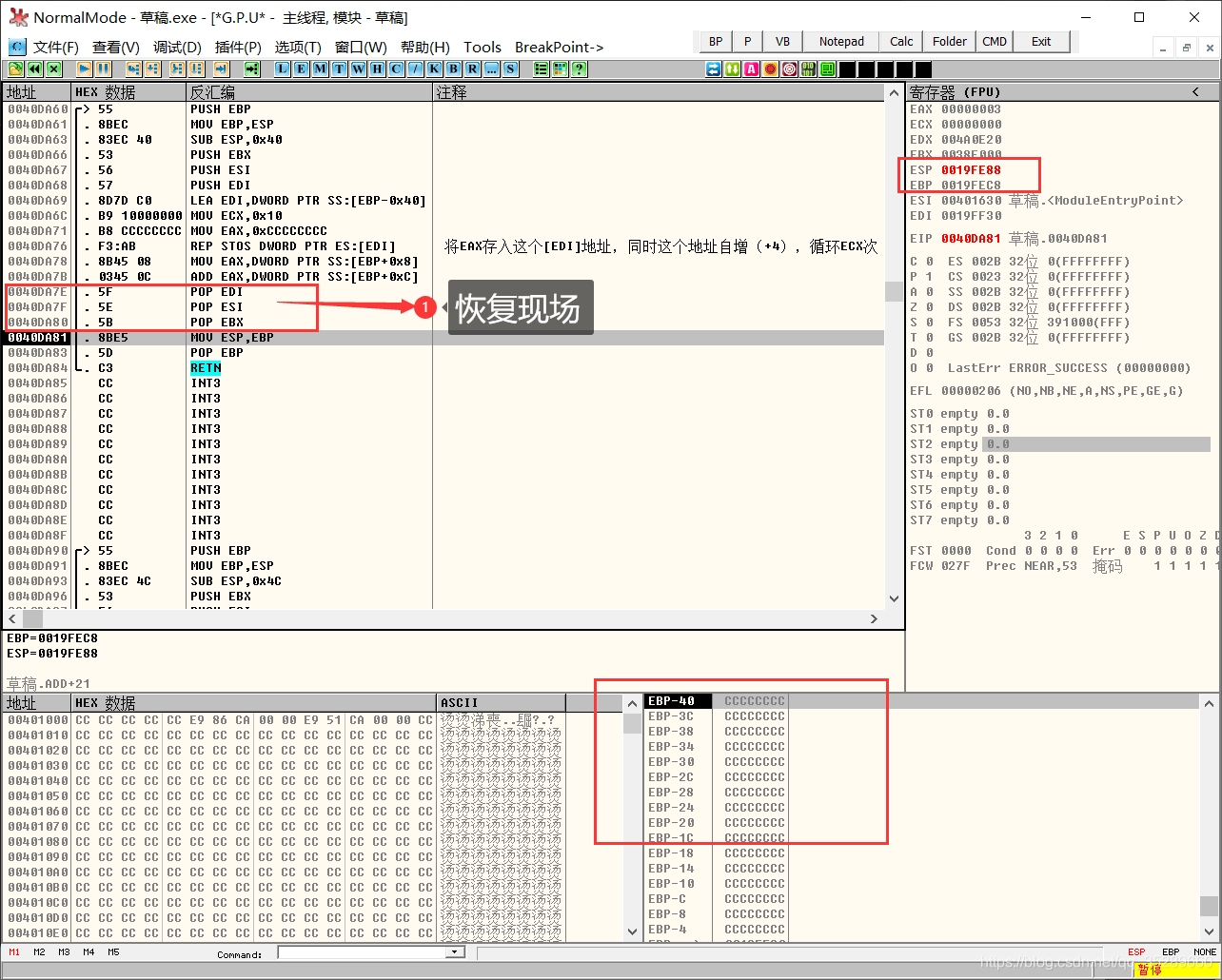Select the RETN instruction at 0040DA84
Viewport: 1222px width, 980px height.
206,368
